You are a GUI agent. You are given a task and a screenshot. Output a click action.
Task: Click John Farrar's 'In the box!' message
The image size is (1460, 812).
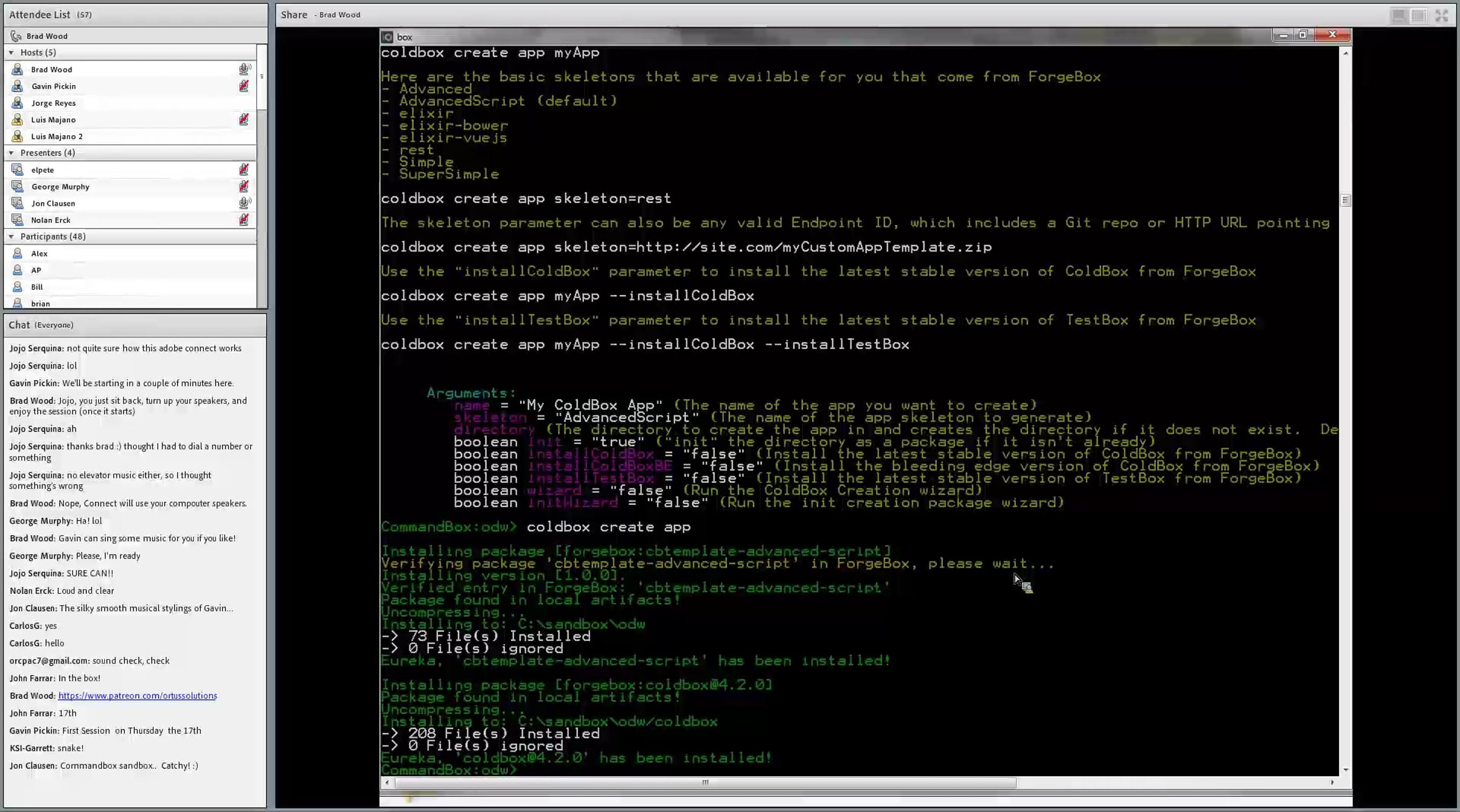click(x=79, y=678)
